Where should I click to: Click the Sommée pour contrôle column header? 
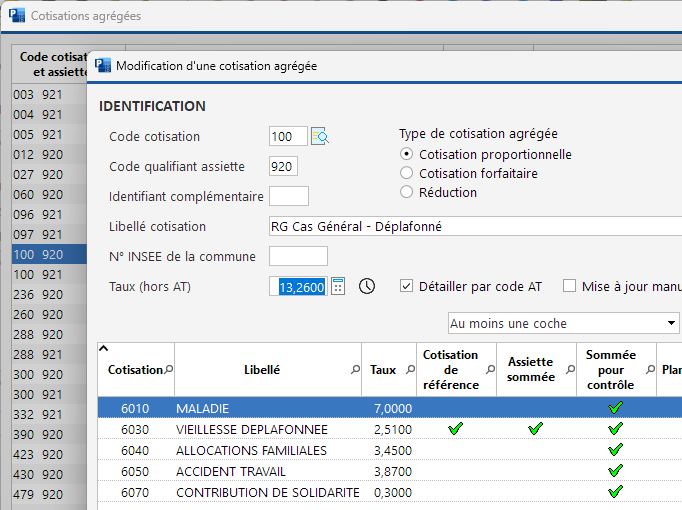[x=611, y=369]
